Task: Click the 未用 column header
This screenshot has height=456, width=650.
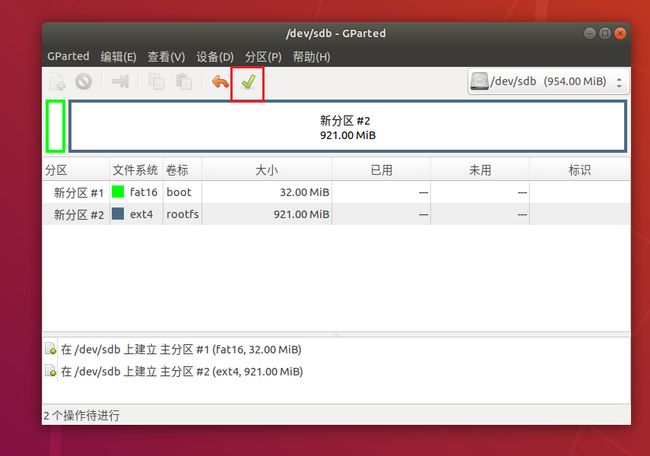Action: tap(480, 170)
